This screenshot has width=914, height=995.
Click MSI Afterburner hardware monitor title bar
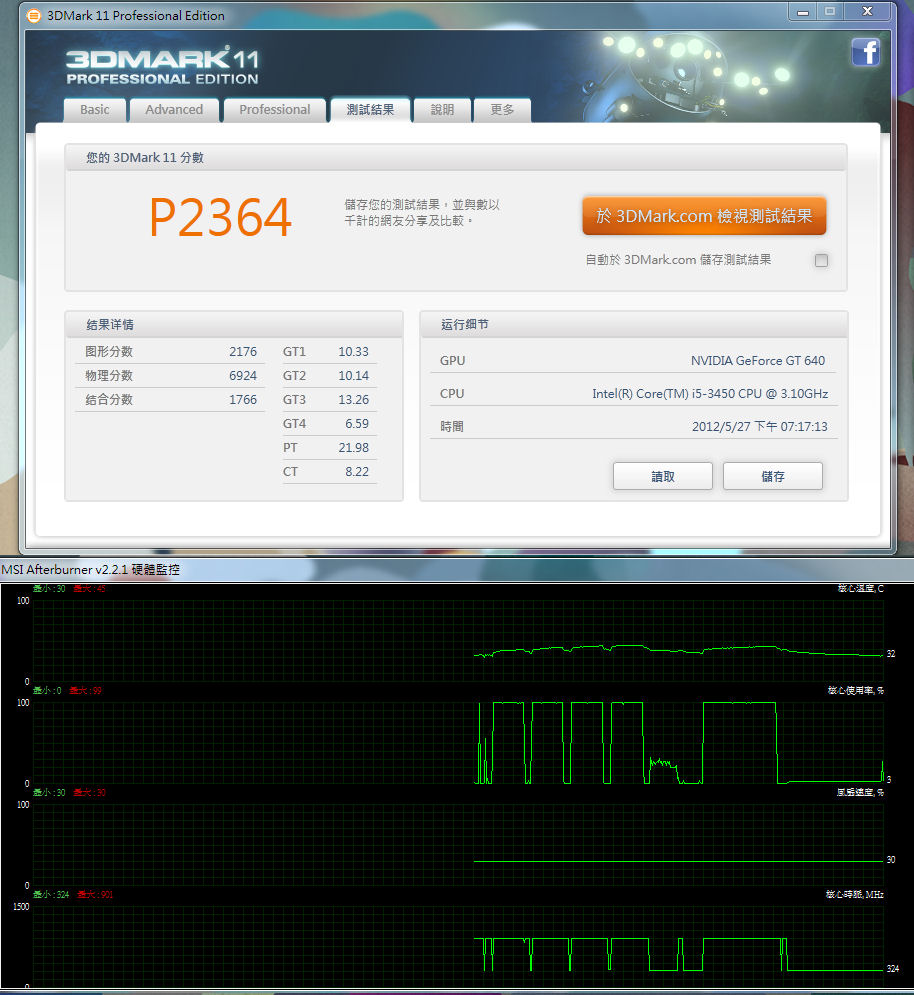[457, 569]
